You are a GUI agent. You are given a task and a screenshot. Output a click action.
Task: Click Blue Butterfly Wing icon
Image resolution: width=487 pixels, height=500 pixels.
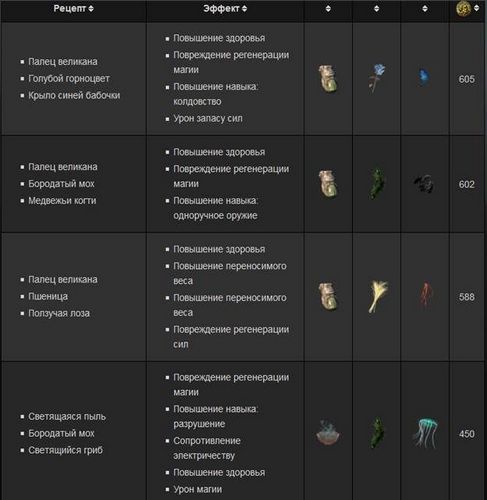[424, 77]
